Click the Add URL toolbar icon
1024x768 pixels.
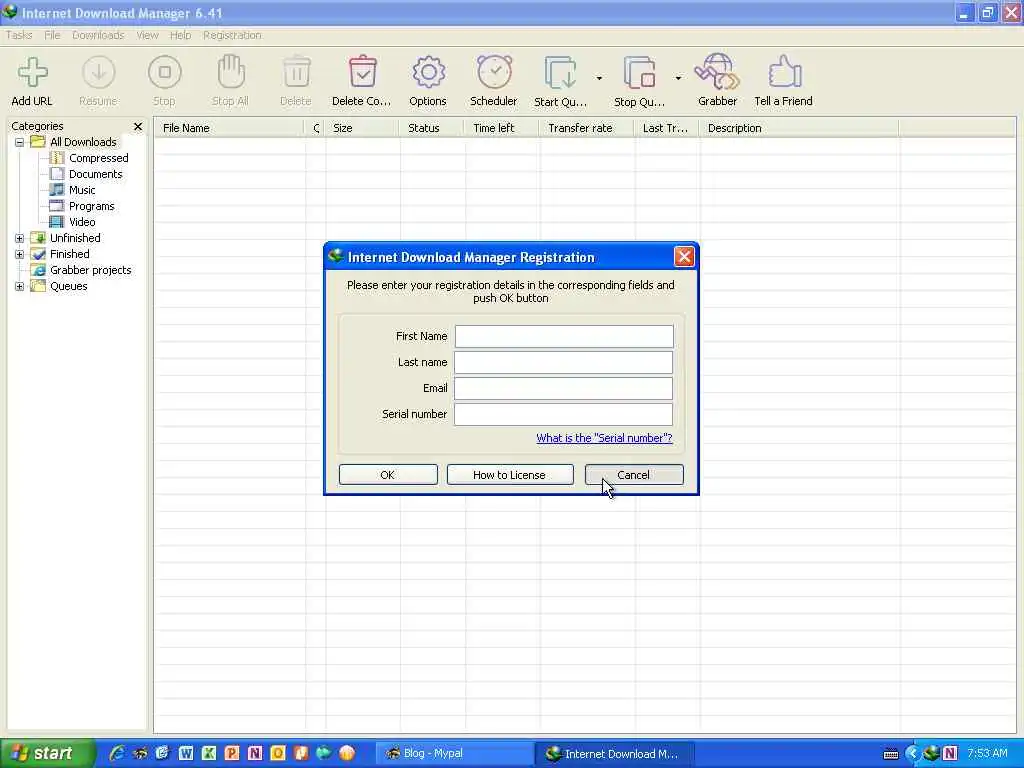point(32,73)
